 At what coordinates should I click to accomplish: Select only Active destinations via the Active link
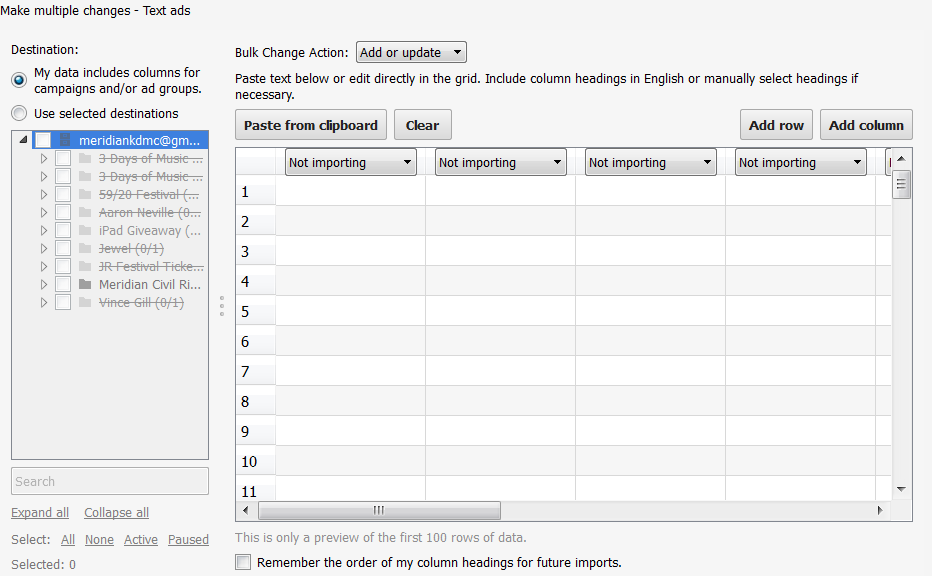140,539
